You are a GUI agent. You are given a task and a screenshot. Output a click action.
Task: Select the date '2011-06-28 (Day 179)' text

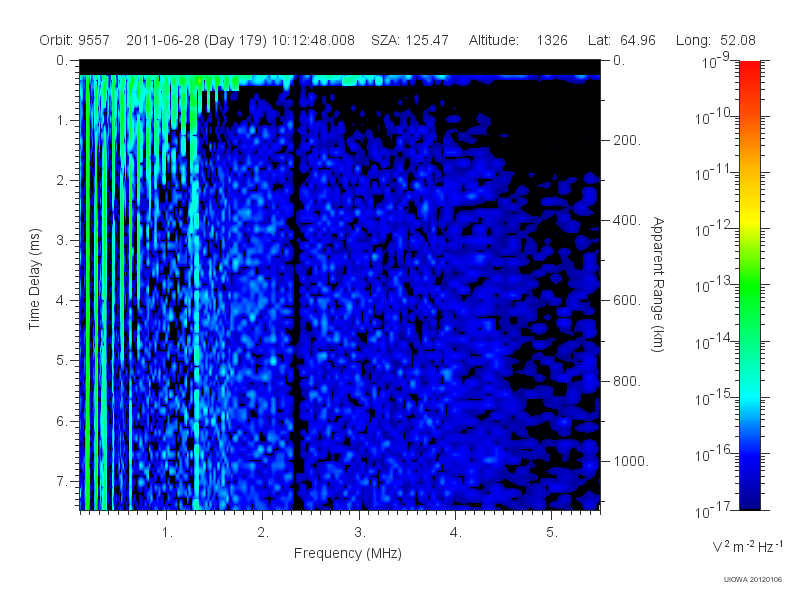196,40
